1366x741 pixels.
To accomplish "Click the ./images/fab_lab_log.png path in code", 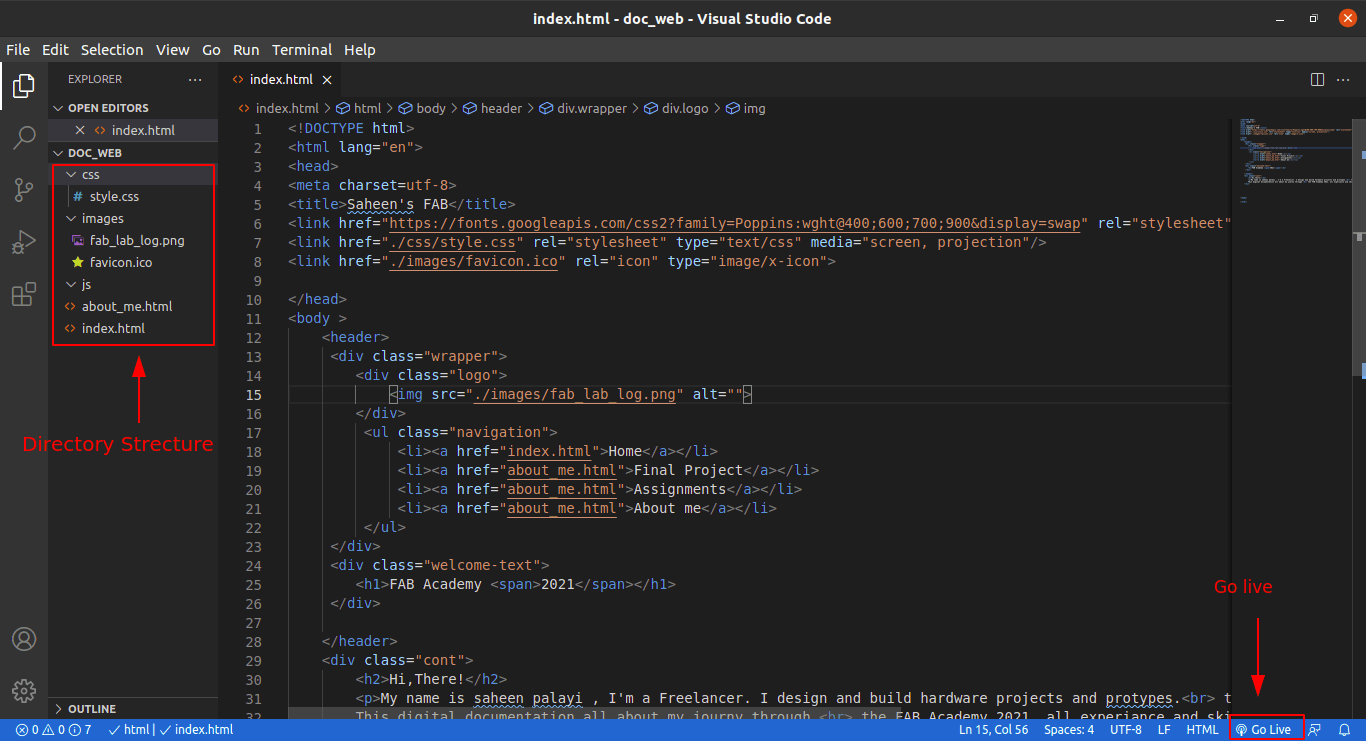I will (x=574, y=395).
